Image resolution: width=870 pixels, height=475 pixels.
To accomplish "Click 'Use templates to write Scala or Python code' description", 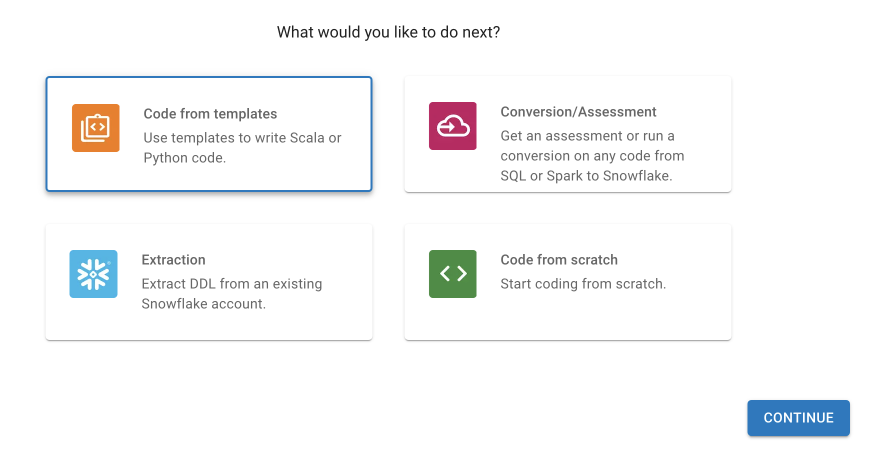I will [242, 148].
